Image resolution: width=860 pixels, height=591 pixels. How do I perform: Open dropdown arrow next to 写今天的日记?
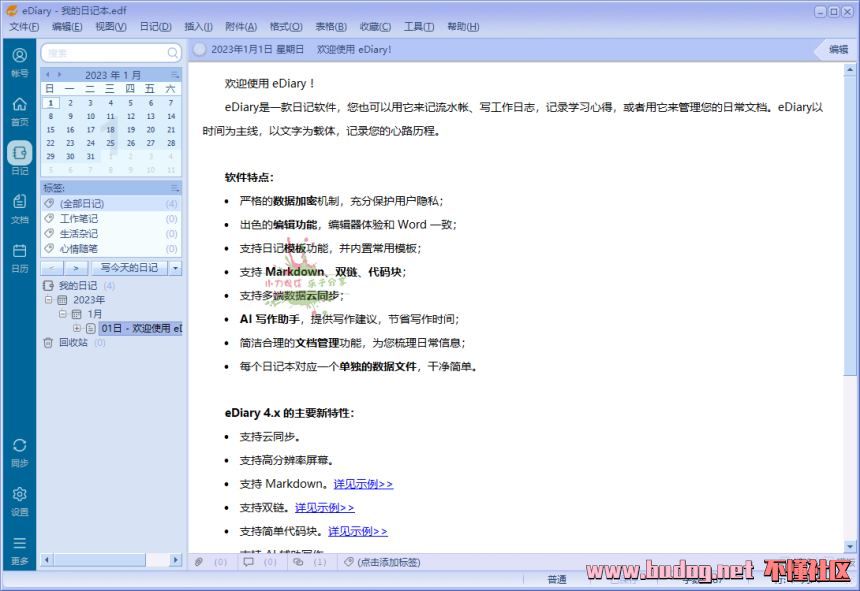[176, 268]
